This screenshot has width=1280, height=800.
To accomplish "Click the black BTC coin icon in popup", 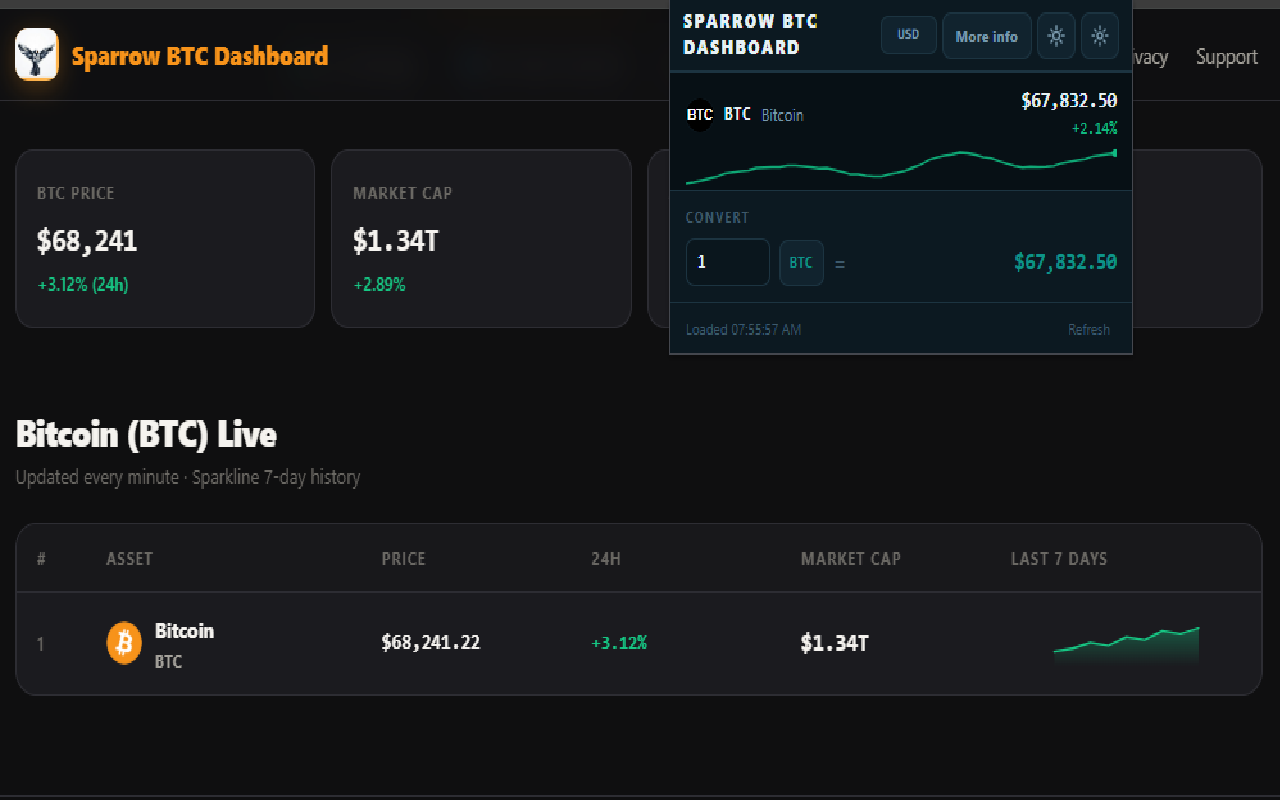I will tap(700, 115).
